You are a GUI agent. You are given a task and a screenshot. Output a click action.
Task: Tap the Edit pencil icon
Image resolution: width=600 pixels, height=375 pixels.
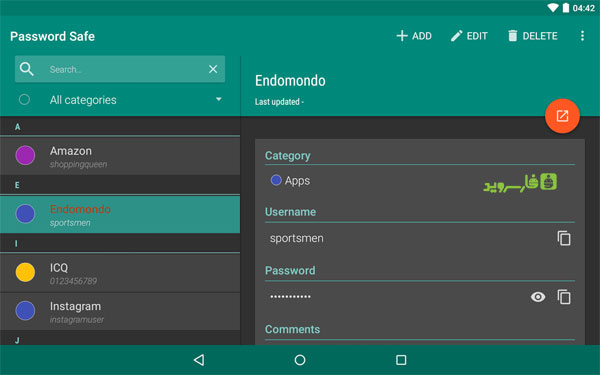click(x=456, y=36)
